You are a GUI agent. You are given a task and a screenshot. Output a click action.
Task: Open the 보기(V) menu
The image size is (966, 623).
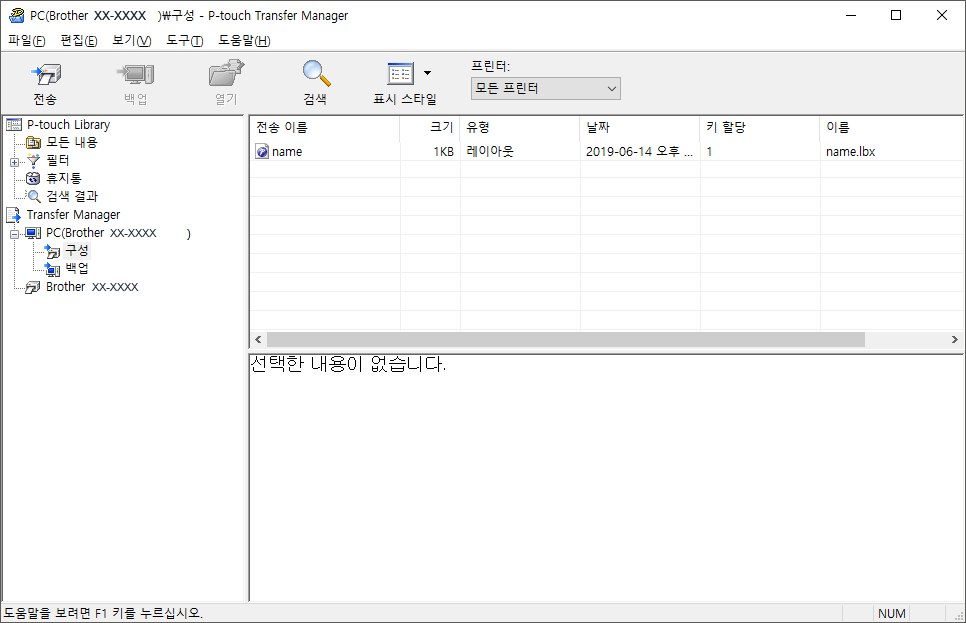(131, 41)
